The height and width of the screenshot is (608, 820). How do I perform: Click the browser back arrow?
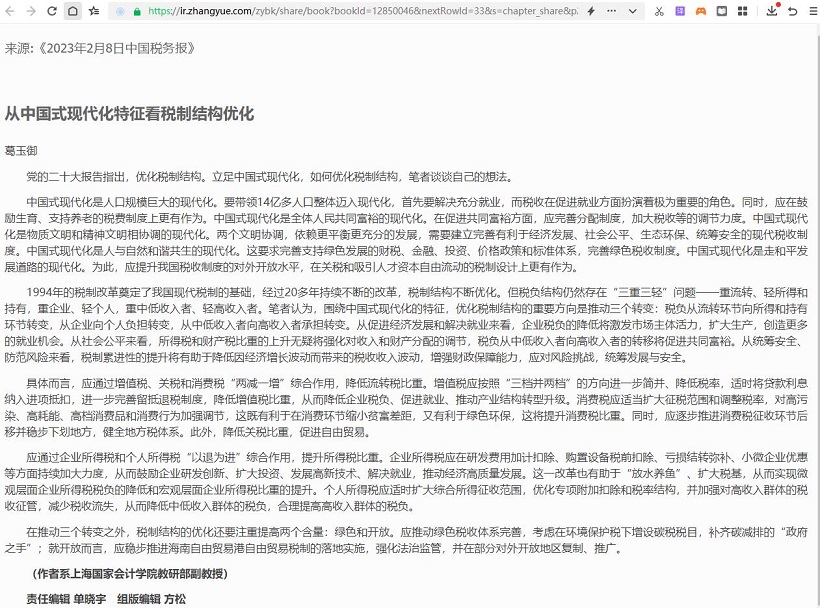[x=8, y=11]
